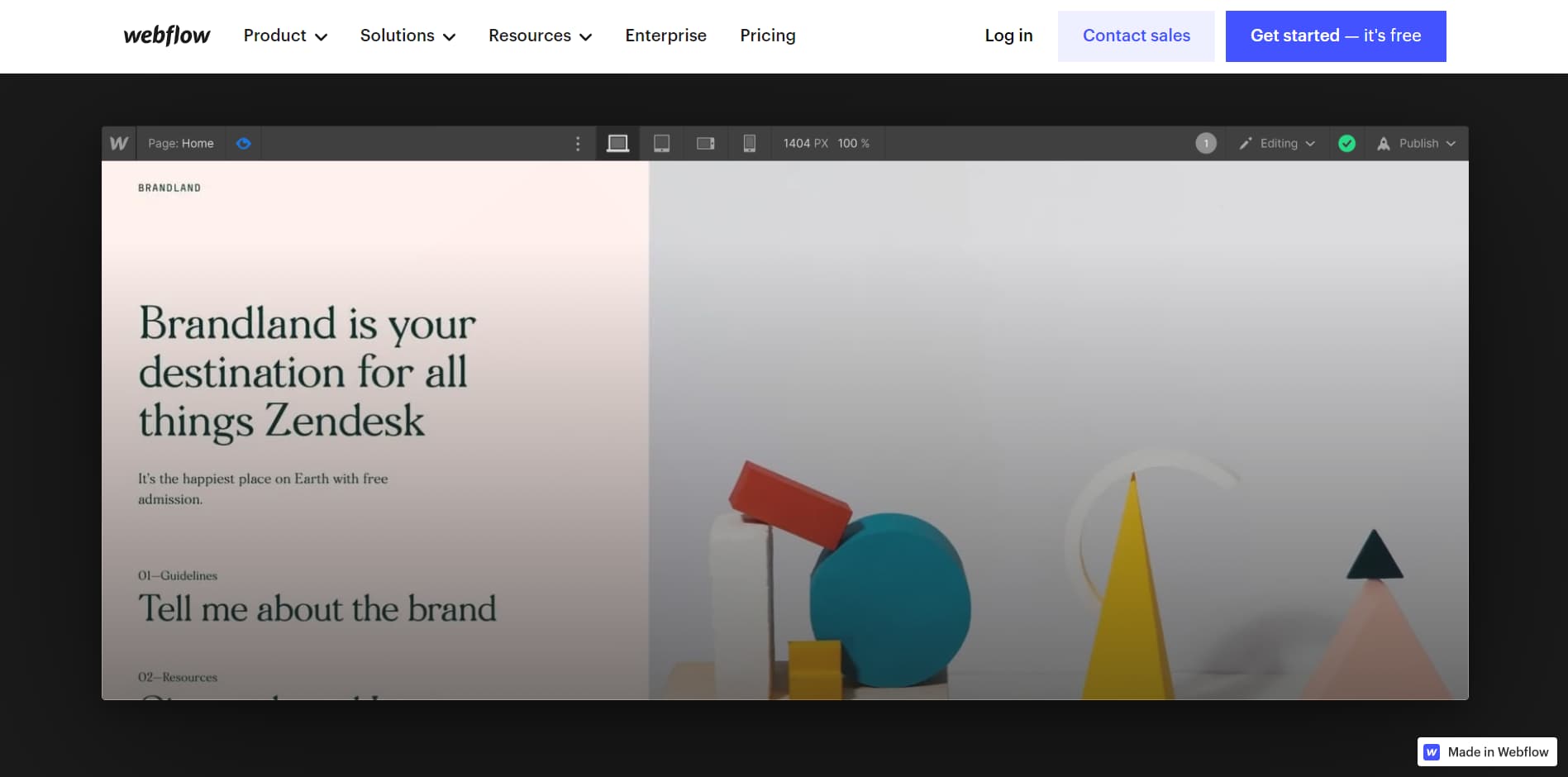
Task: Open the Product dropdown menu
Action: (x=285, y=36)
